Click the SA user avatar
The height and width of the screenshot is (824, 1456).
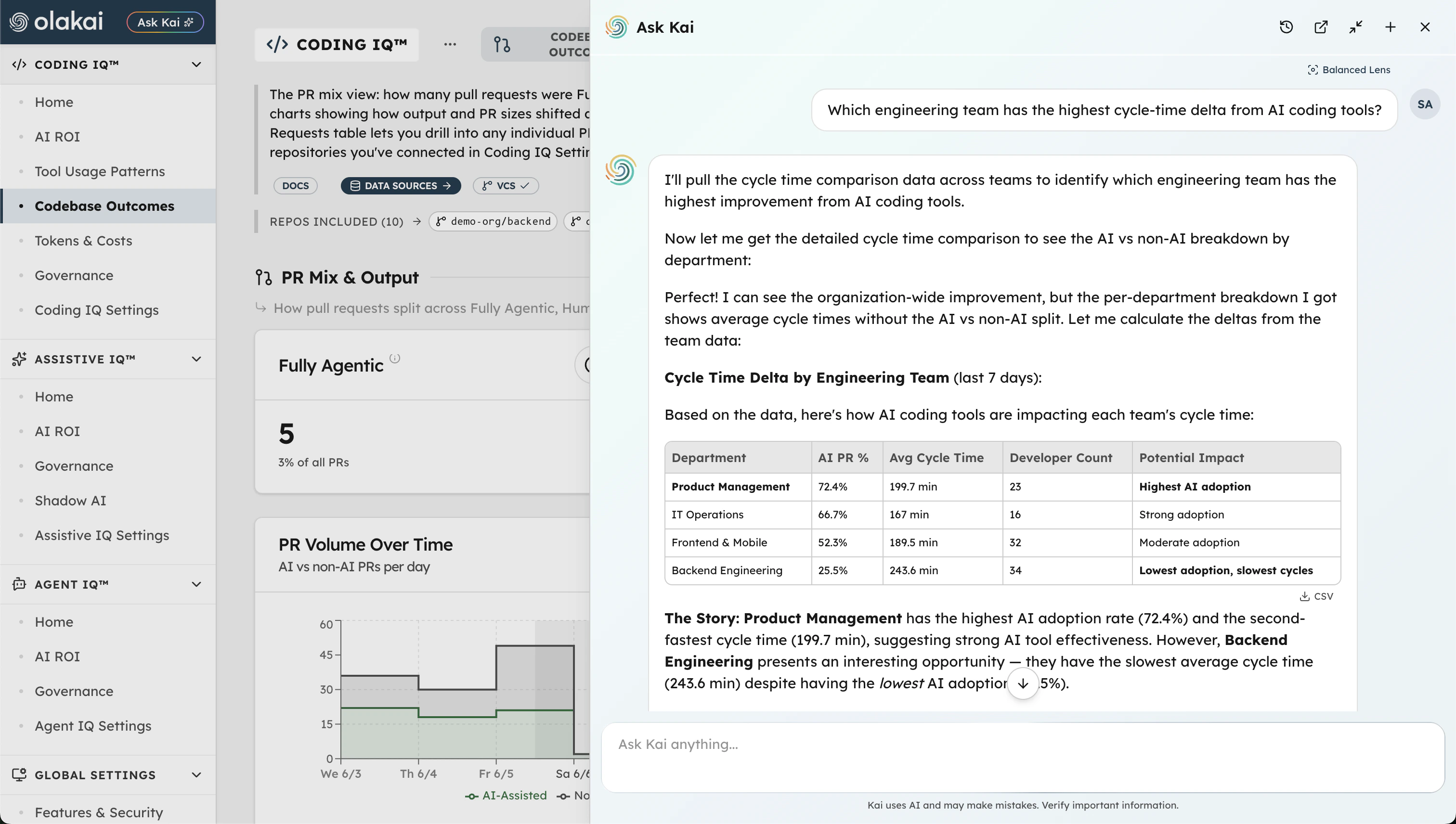1425,104
